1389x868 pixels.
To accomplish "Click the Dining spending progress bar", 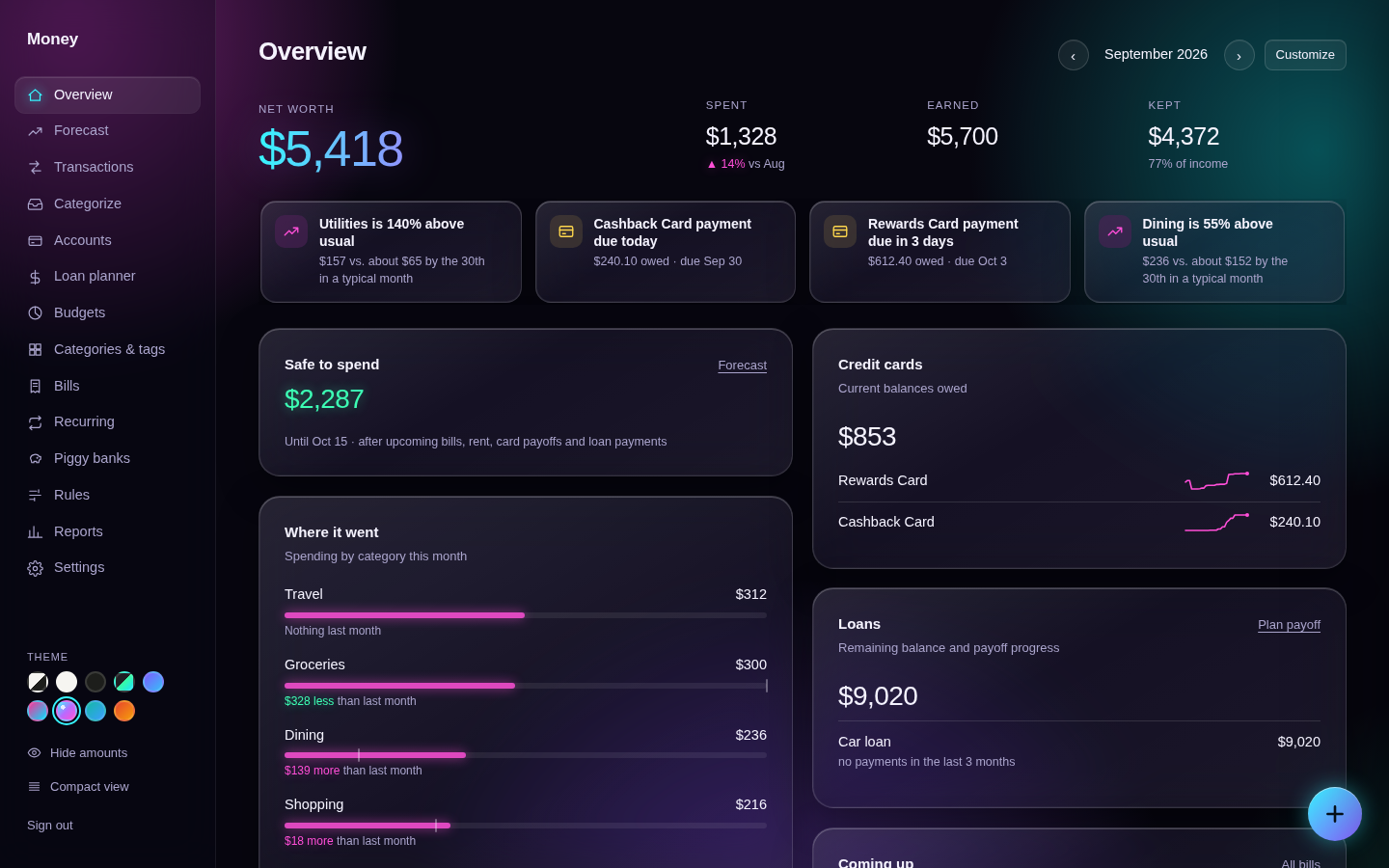I will [526, 755].
